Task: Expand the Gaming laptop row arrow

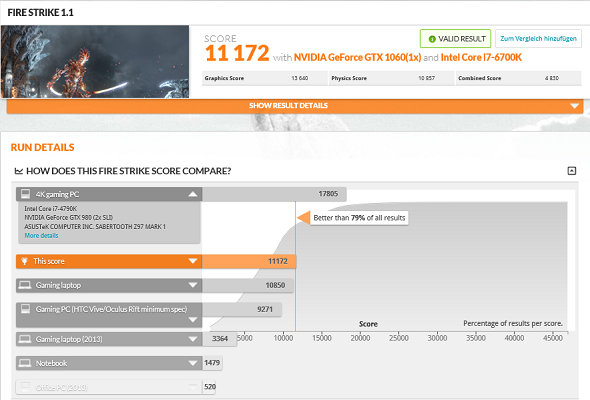Action: [x=193, y=285]
